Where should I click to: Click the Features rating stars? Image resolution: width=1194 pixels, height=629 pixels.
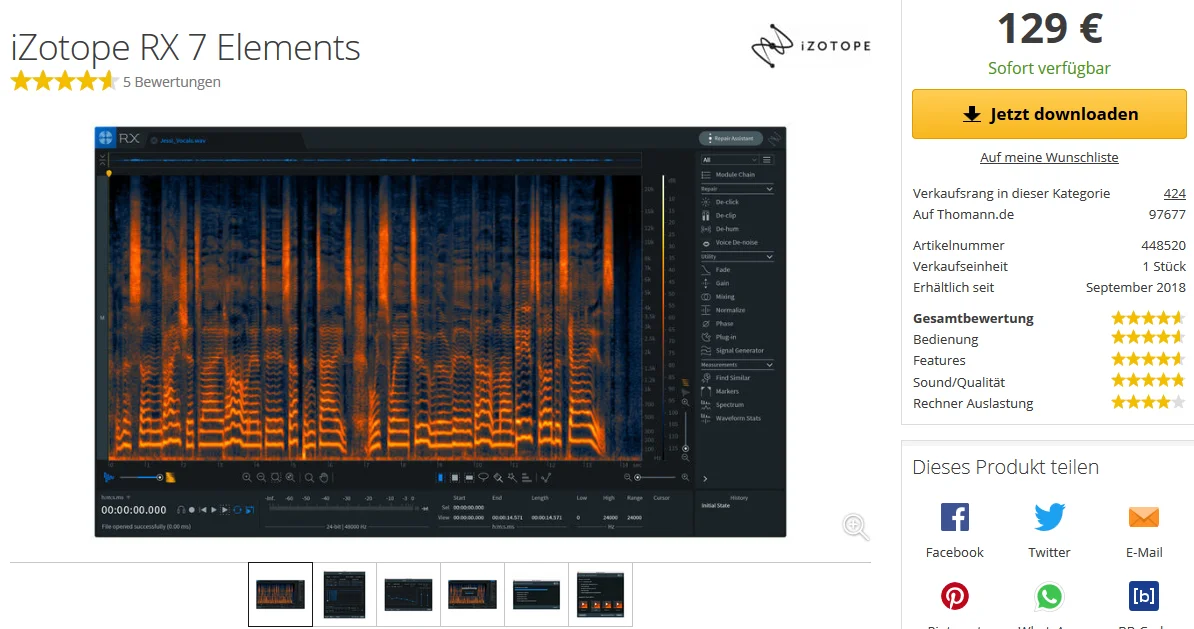1148,360
